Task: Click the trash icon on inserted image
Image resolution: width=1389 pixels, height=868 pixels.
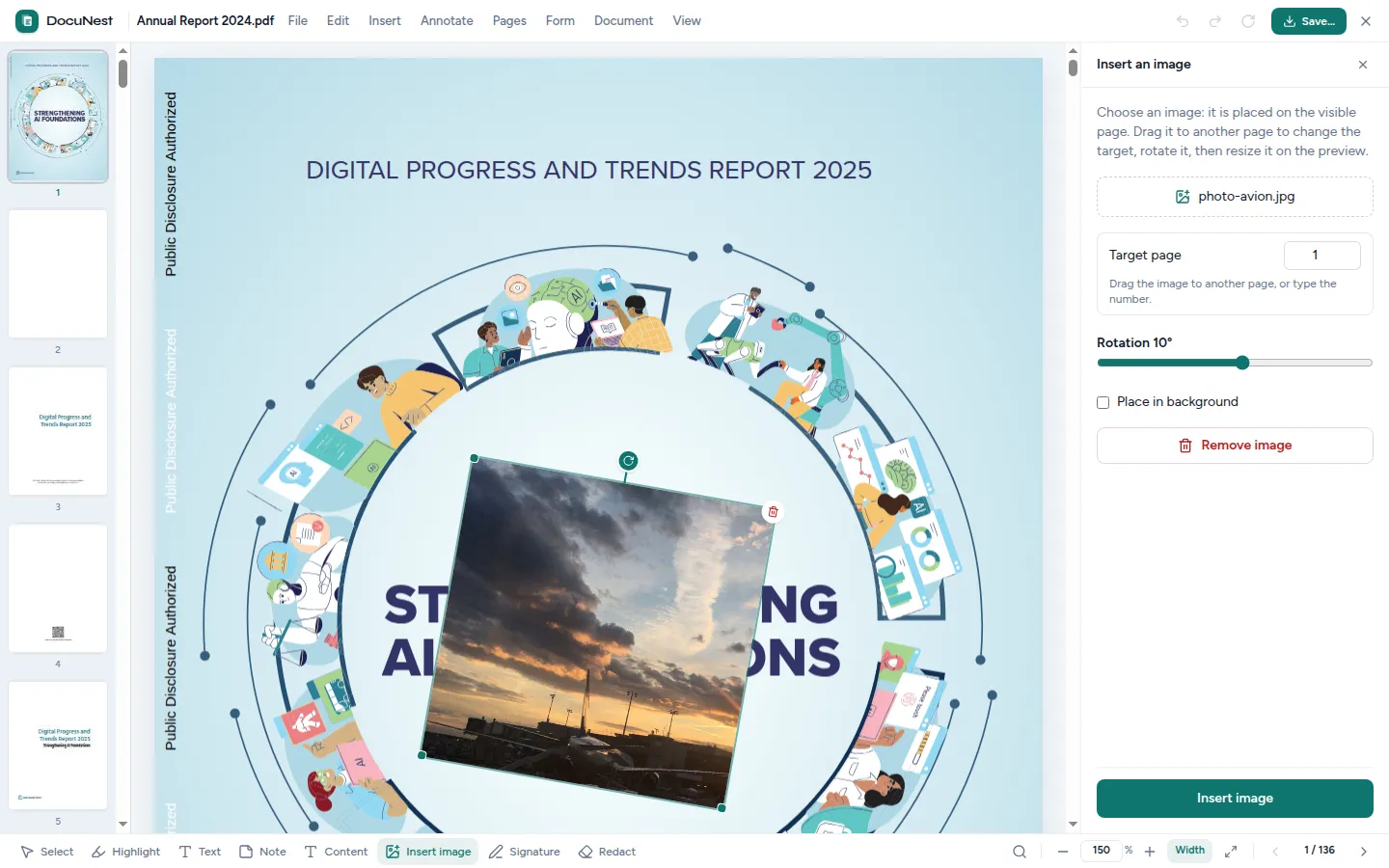Action: pos(773,512)
